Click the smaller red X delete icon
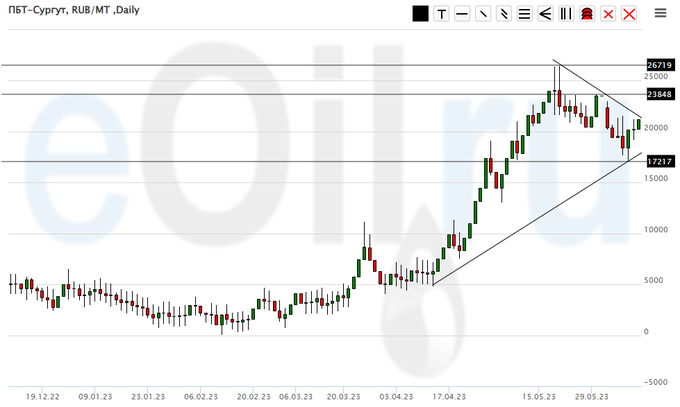 608,14
